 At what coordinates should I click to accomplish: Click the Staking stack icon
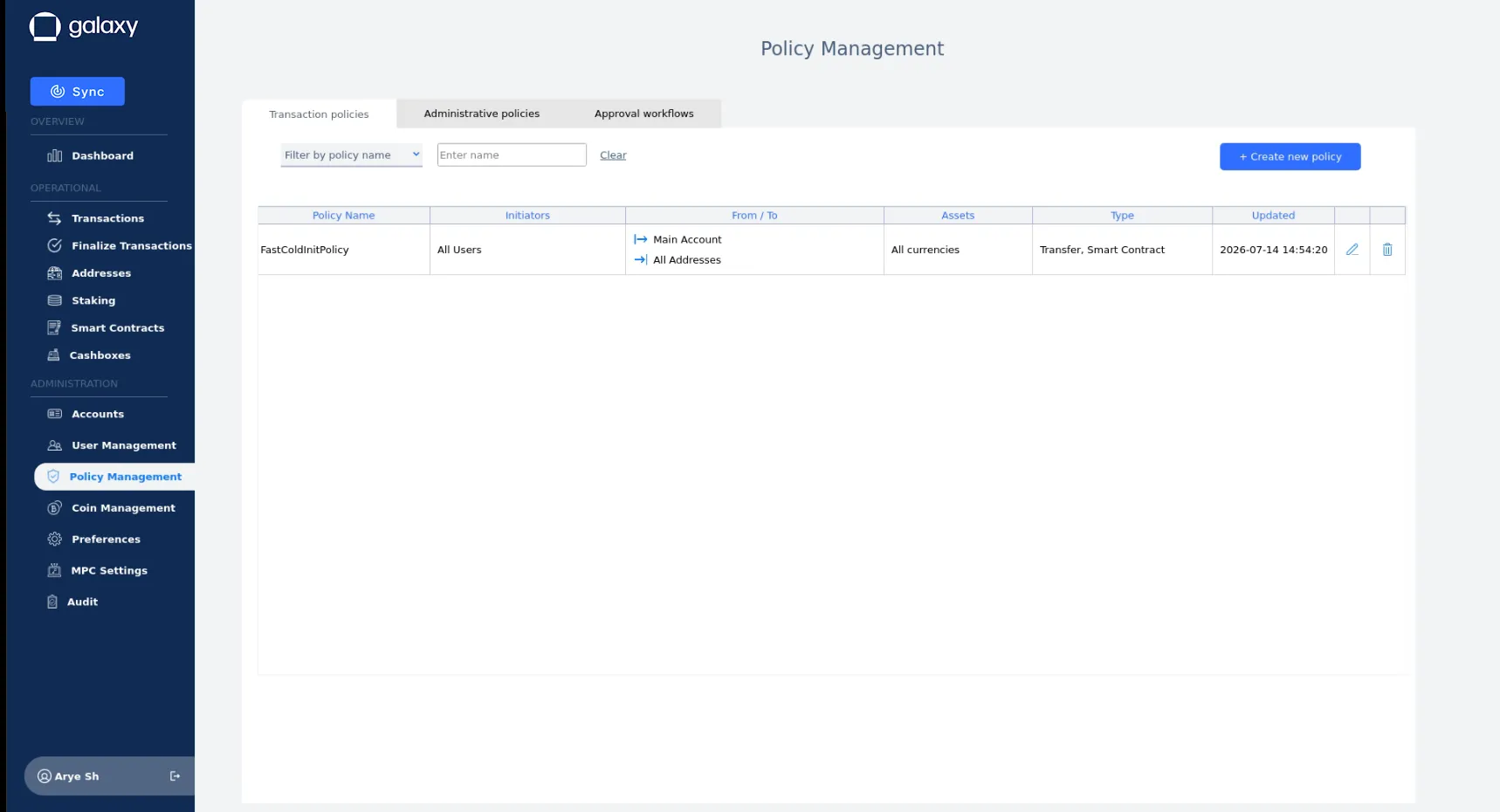[x=54, y=300]
